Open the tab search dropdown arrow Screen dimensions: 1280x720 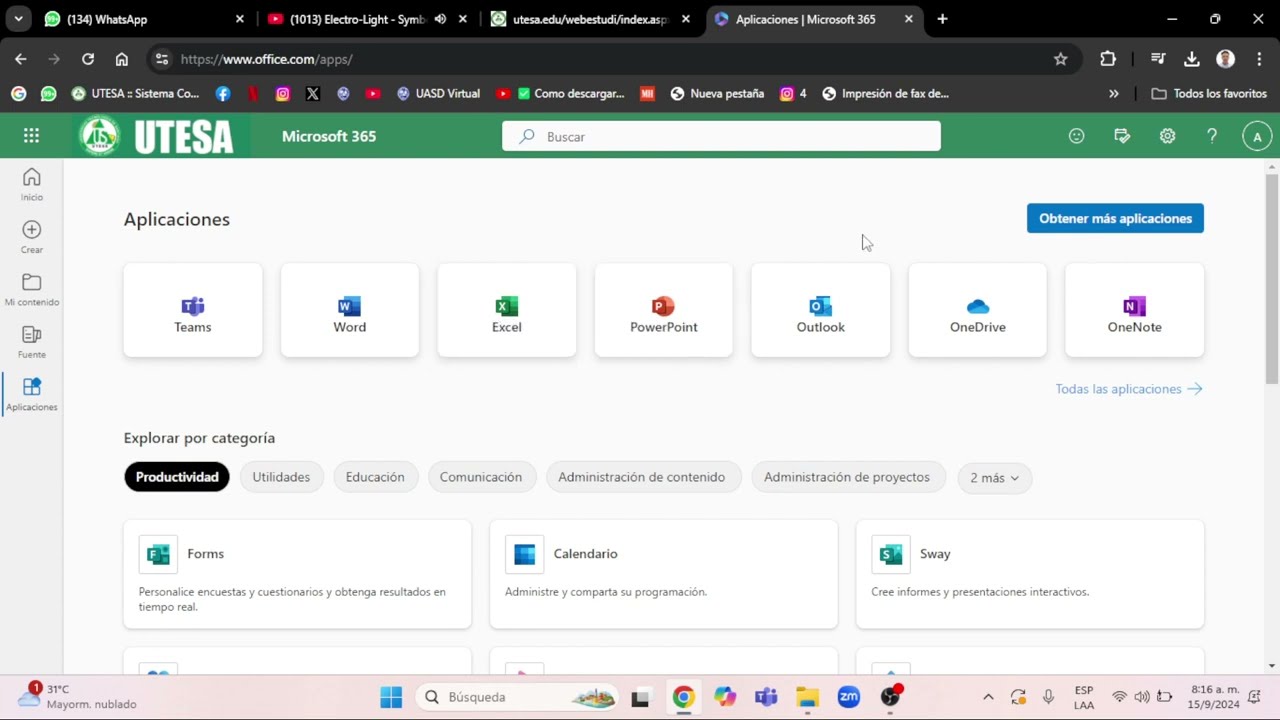coord(18,19)
